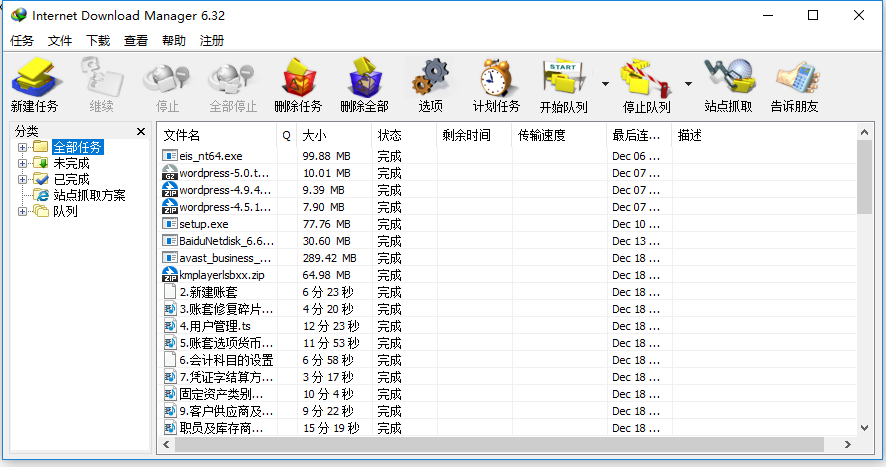The image size is (886, 467).
Task: Open the 注册 menu
Action: point(211,41)
